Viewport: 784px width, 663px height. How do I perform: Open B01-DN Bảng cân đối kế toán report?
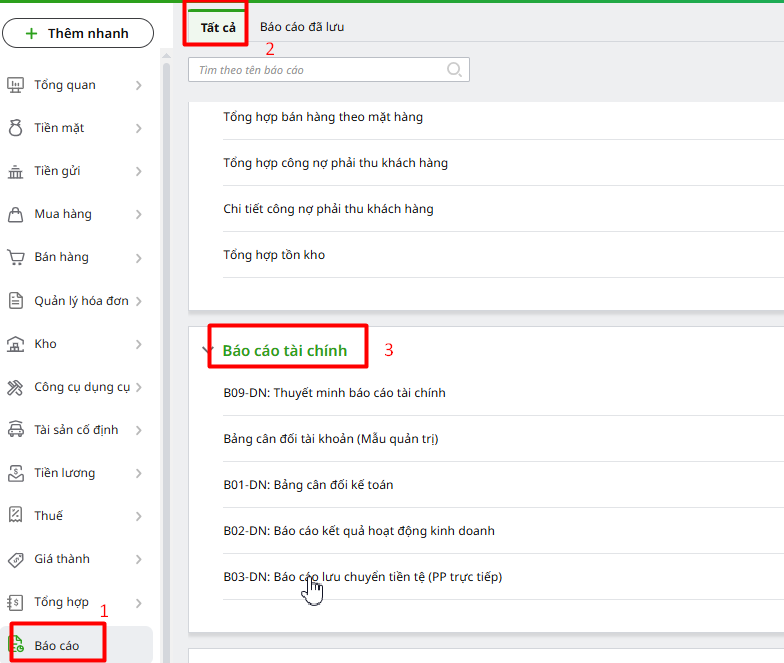(308, 485)
